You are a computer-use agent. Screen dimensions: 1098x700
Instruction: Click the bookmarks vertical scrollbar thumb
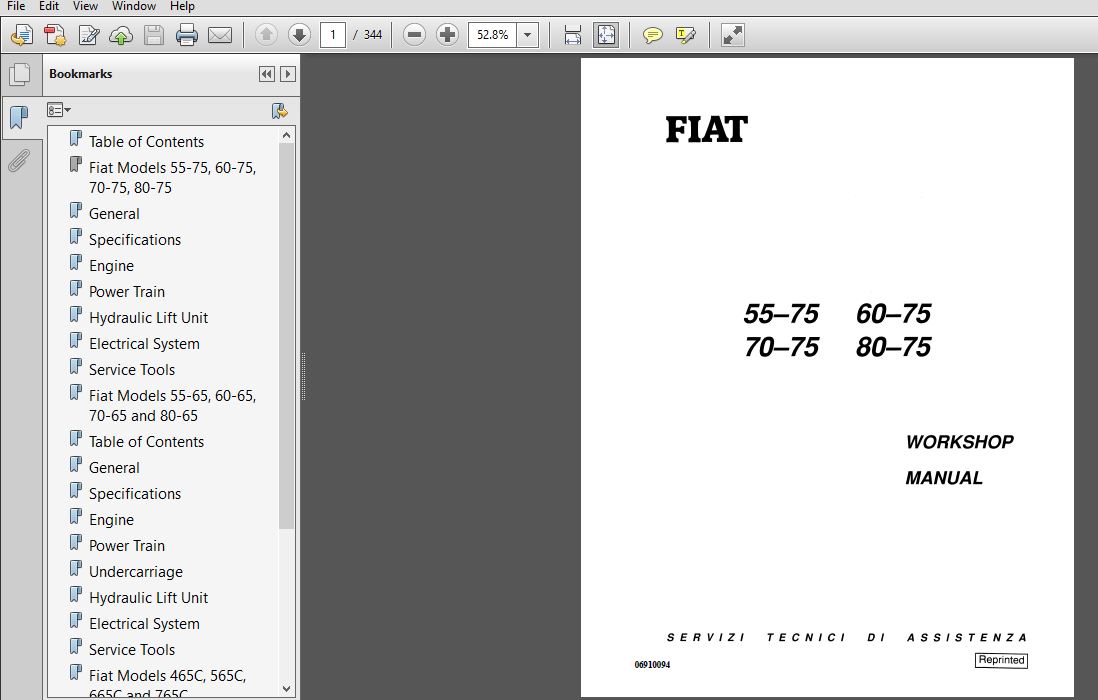286,336
